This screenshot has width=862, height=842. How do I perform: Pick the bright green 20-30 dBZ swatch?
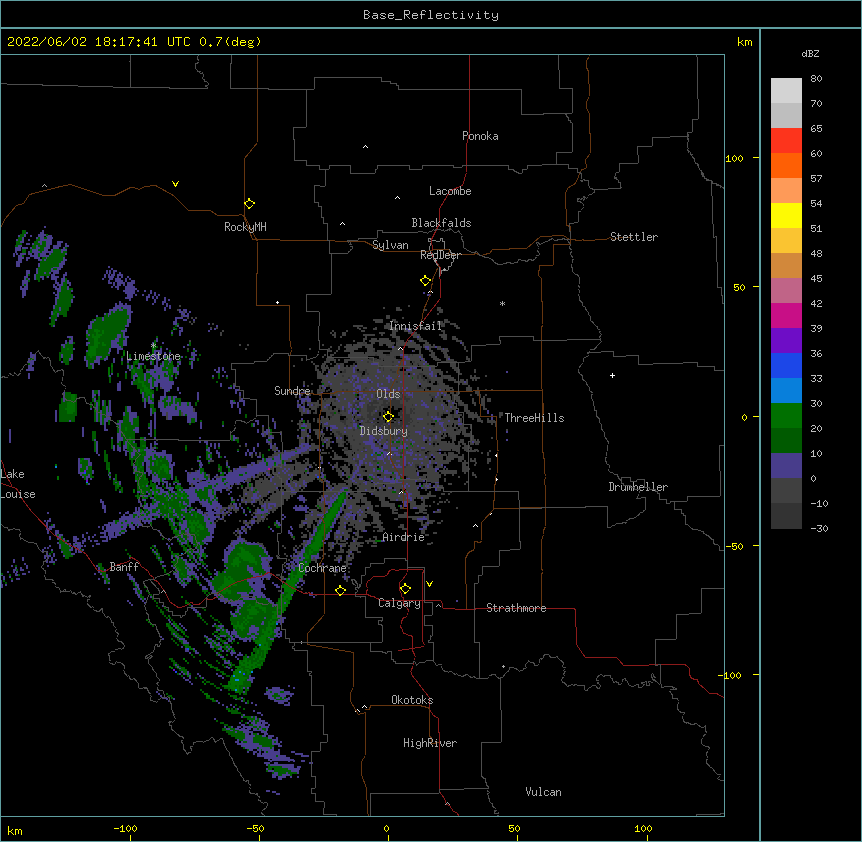(786, 416)
